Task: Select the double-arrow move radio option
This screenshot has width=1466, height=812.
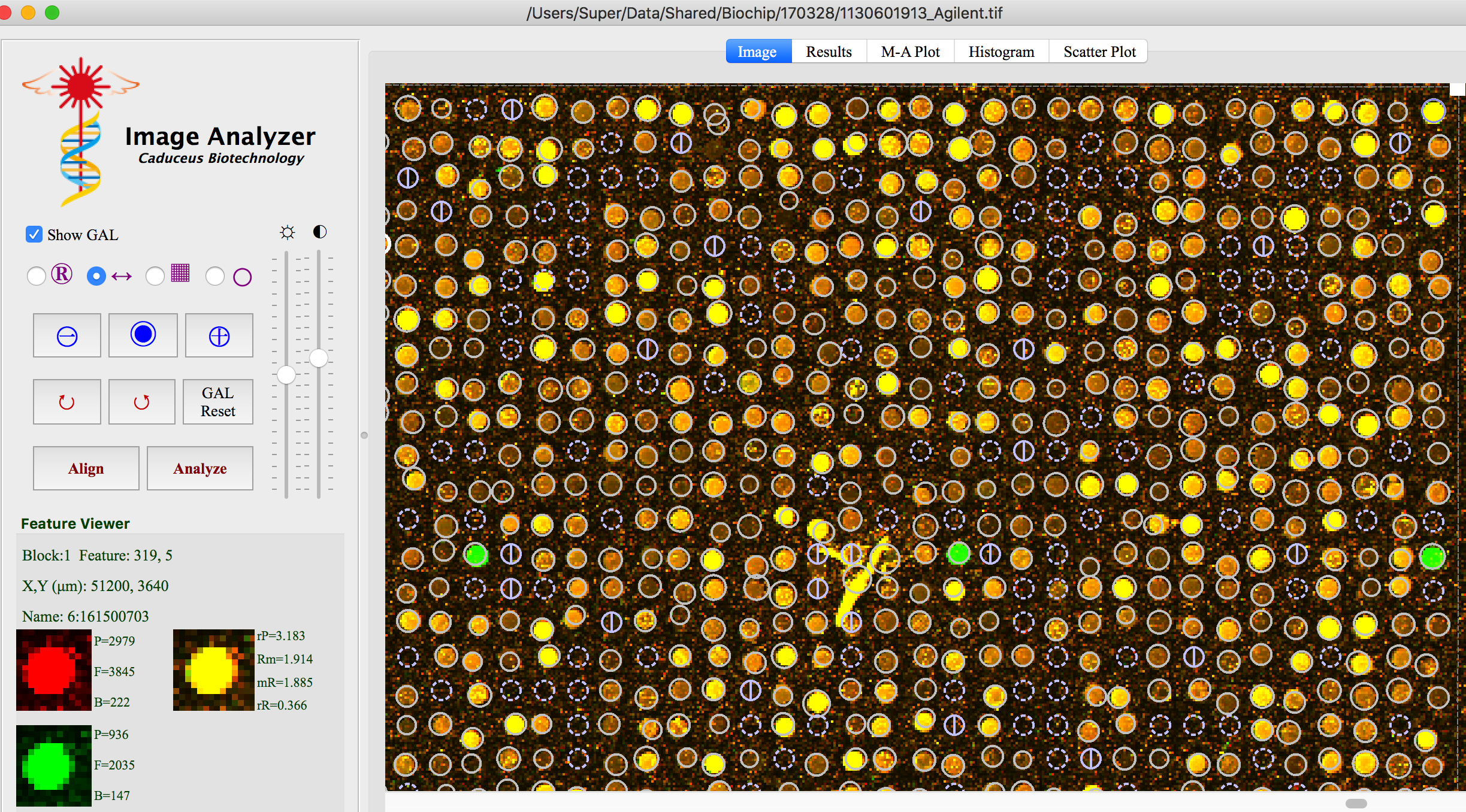Action: (x=96, y=276)
